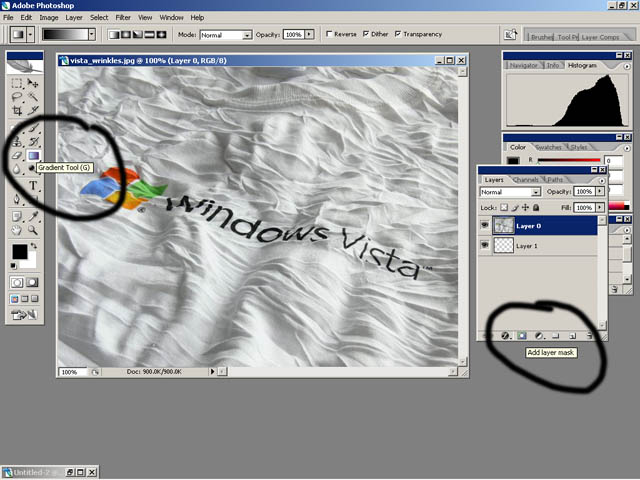Select the Crop tool
Viewport: 640px width, 480px height.
click(x=18, y=111)
